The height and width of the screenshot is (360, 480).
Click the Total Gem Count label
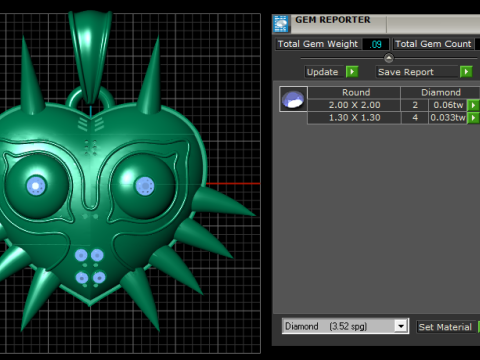(x=433, y=44)
